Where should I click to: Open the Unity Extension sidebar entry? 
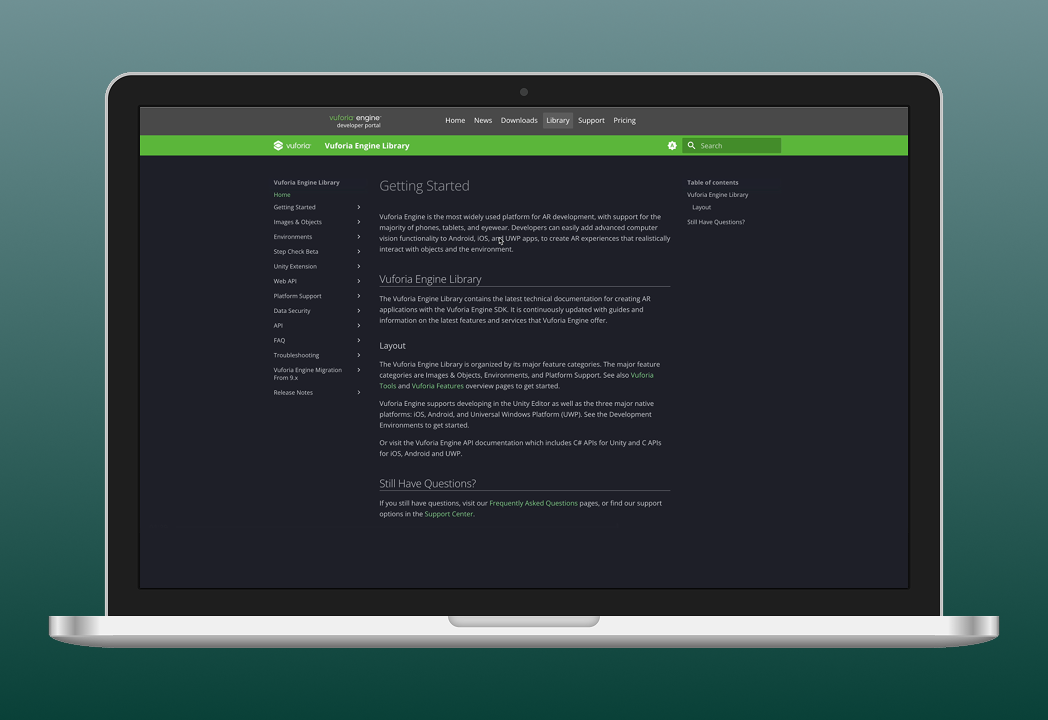tap(295, 266)
